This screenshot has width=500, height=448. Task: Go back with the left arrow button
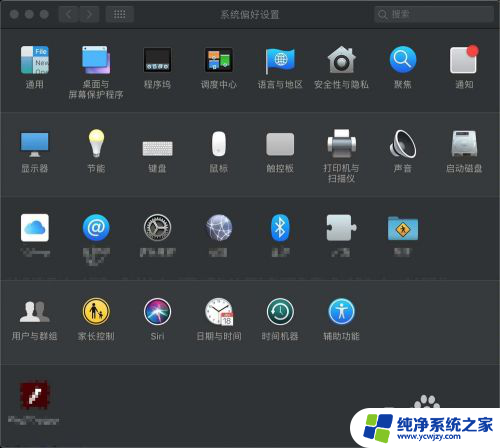pyautogui.click(x=69, y=14)
